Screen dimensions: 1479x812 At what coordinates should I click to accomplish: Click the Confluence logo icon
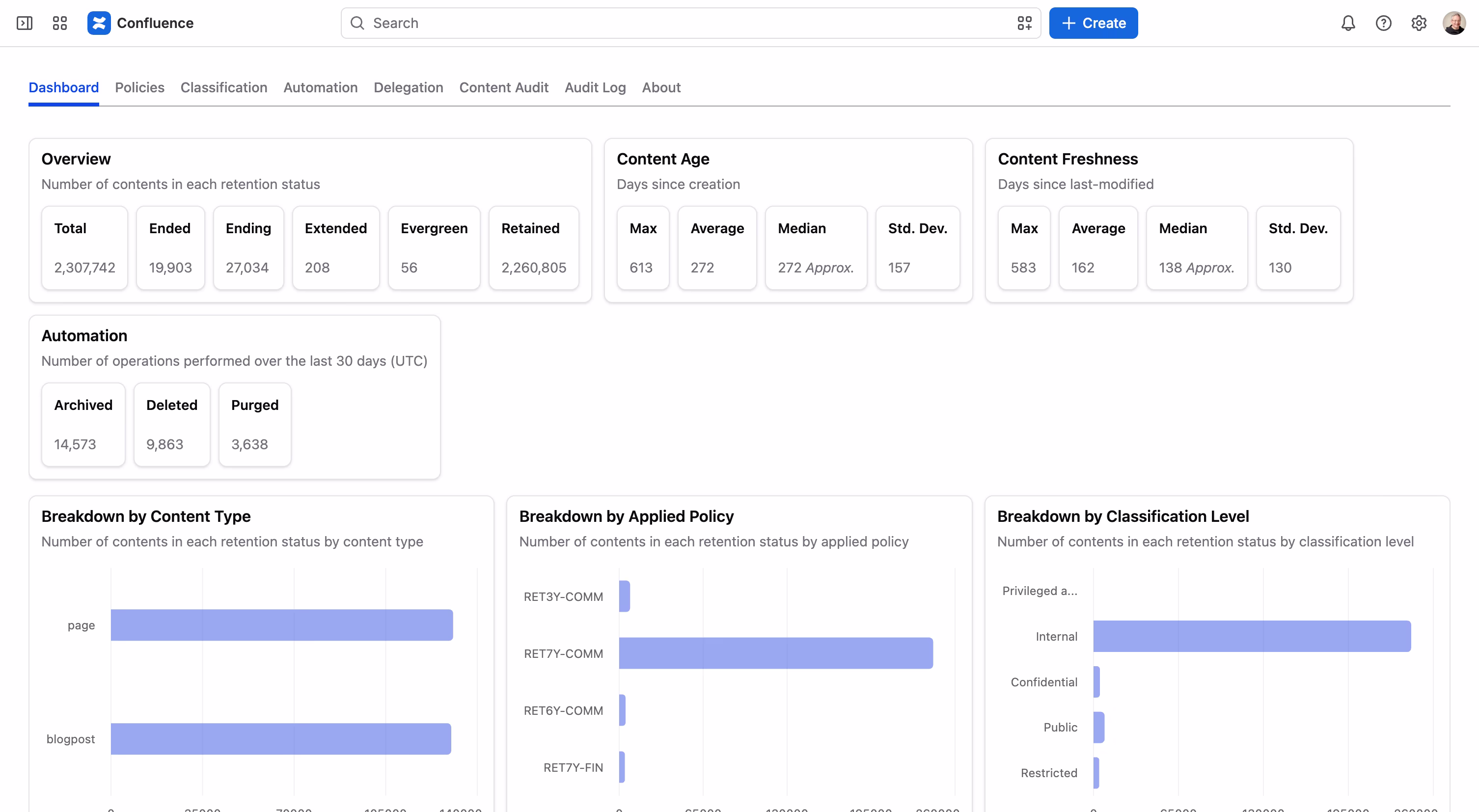click(99, 23)
